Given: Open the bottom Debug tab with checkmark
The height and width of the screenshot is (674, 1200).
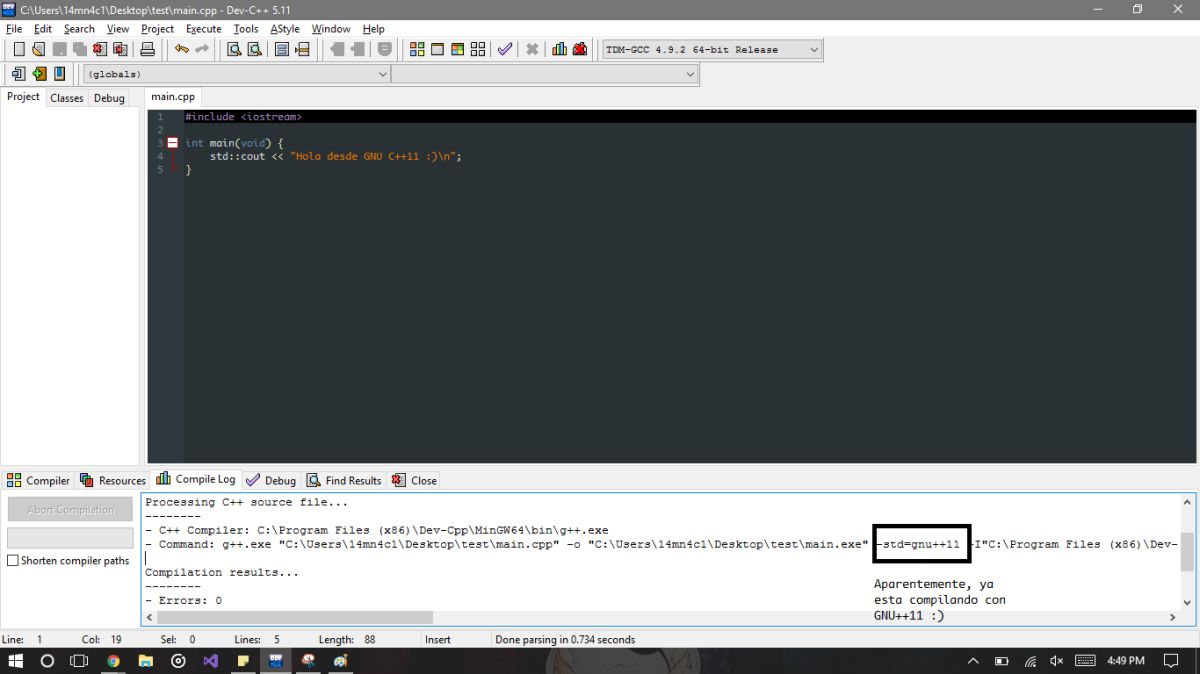Looking at the screenshot, I should (271, 481).
